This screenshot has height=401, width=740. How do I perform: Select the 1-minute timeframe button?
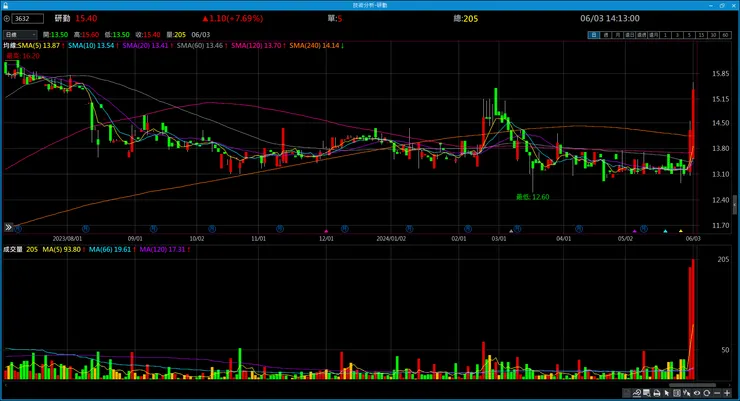point(665,35)
